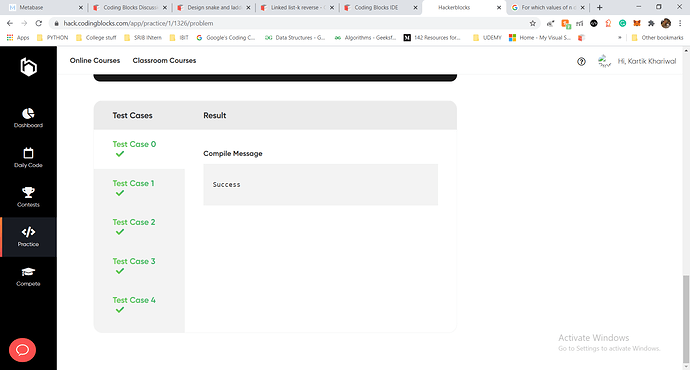The image size is (690, 370).
Task: Open Chrome extensions puzzle icon
Action: tap(651, 23)
